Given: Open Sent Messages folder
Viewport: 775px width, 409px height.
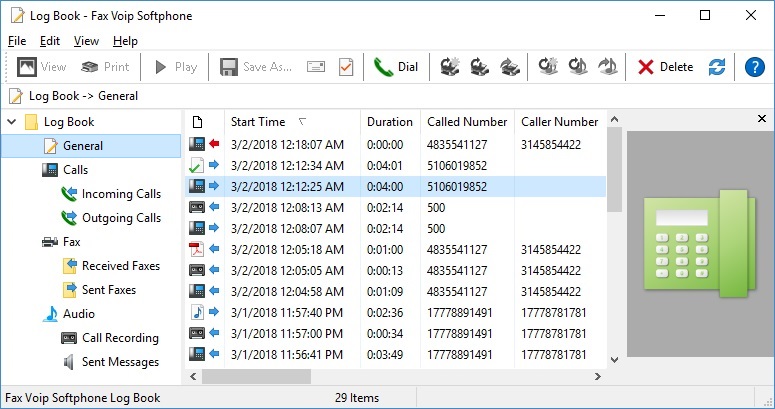Looking at the screenshot, I should click(x=111, y=362).
